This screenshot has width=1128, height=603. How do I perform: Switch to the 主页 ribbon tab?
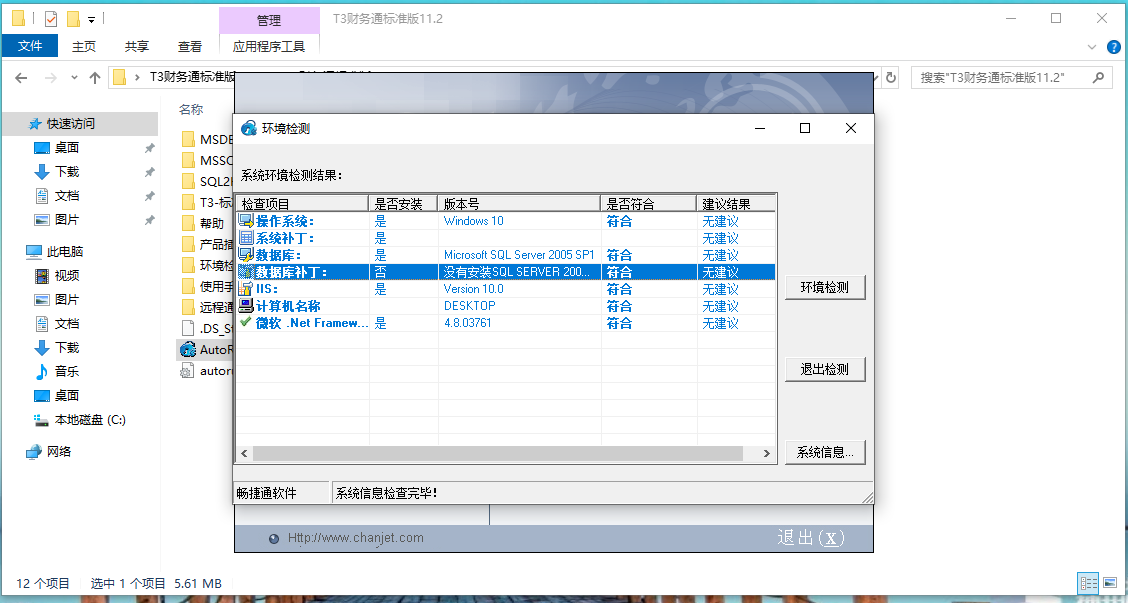pyautogui.click(x=83, y=46)
